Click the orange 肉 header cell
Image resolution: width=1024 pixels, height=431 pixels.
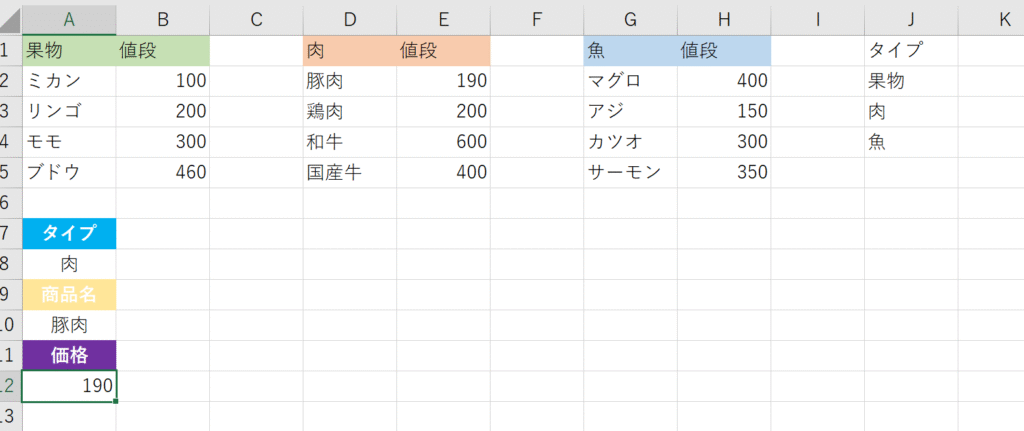tap(349, 50)
